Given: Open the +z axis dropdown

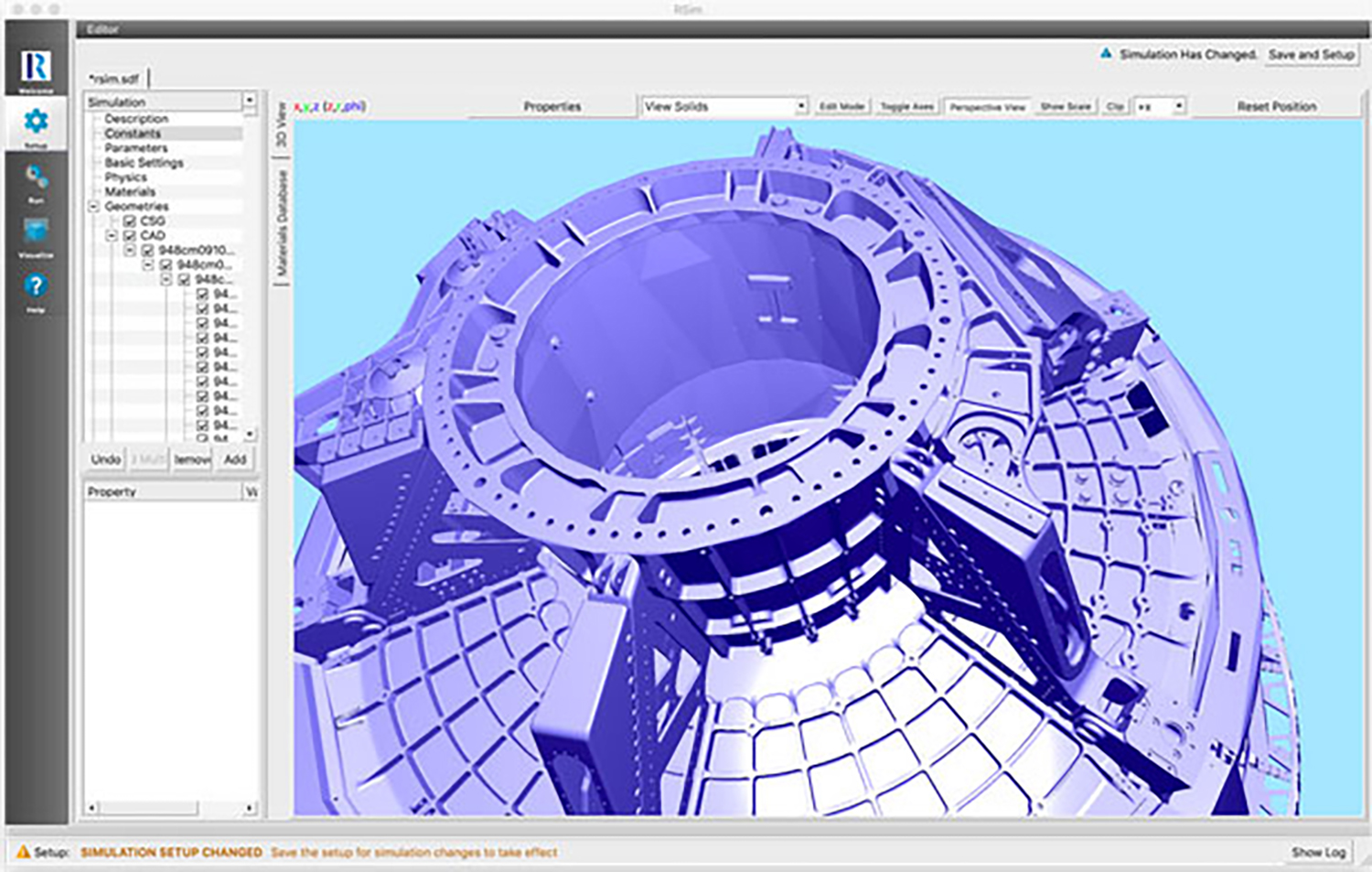Looking at the screenshot, I should 1158,106.
